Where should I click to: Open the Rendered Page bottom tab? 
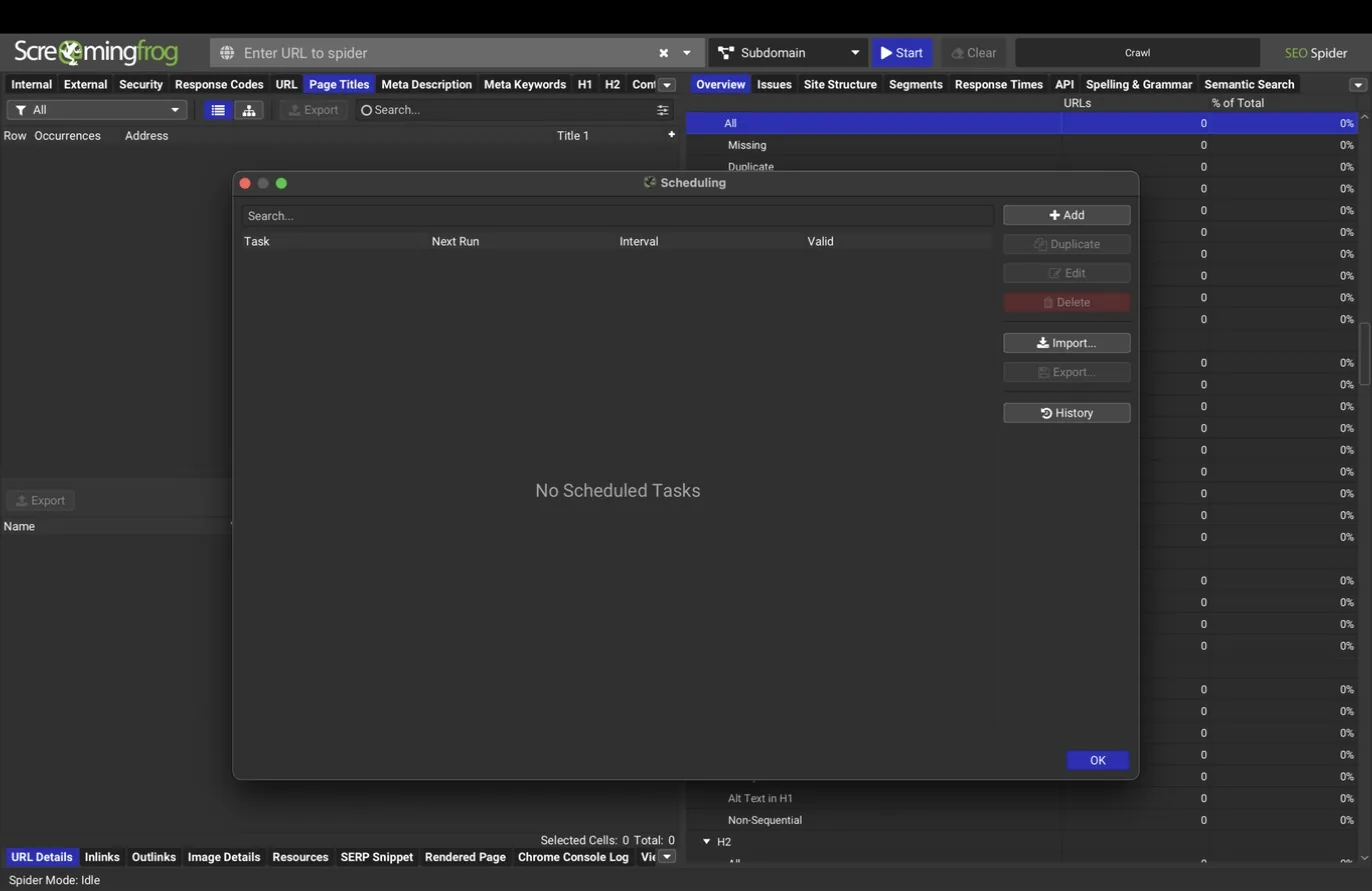click(465, 857)
